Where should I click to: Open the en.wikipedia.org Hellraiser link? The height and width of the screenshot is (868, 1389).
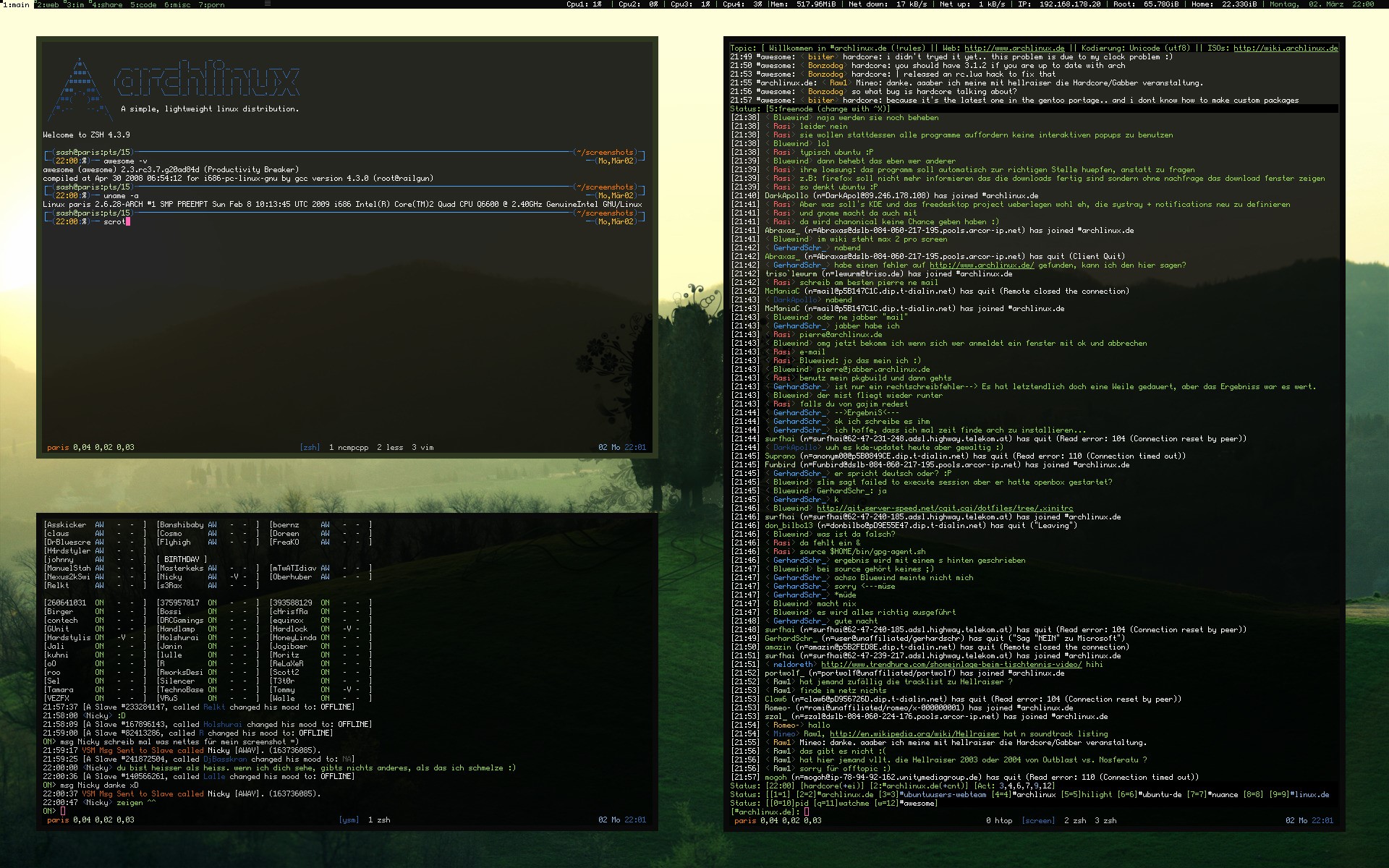(x=914, y=733)
